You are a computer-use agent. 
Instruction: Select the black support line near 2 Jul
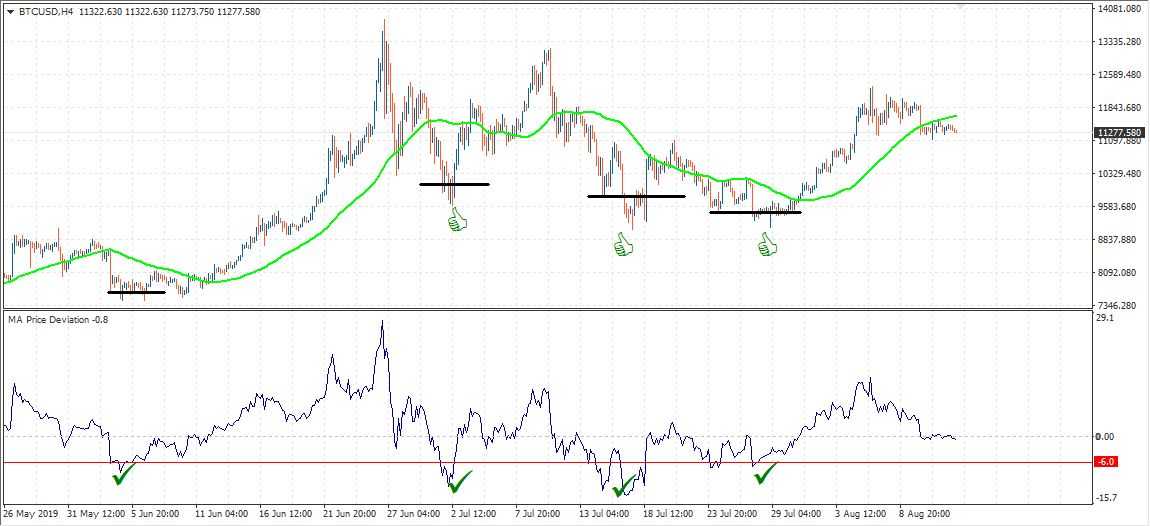point(454,184)
